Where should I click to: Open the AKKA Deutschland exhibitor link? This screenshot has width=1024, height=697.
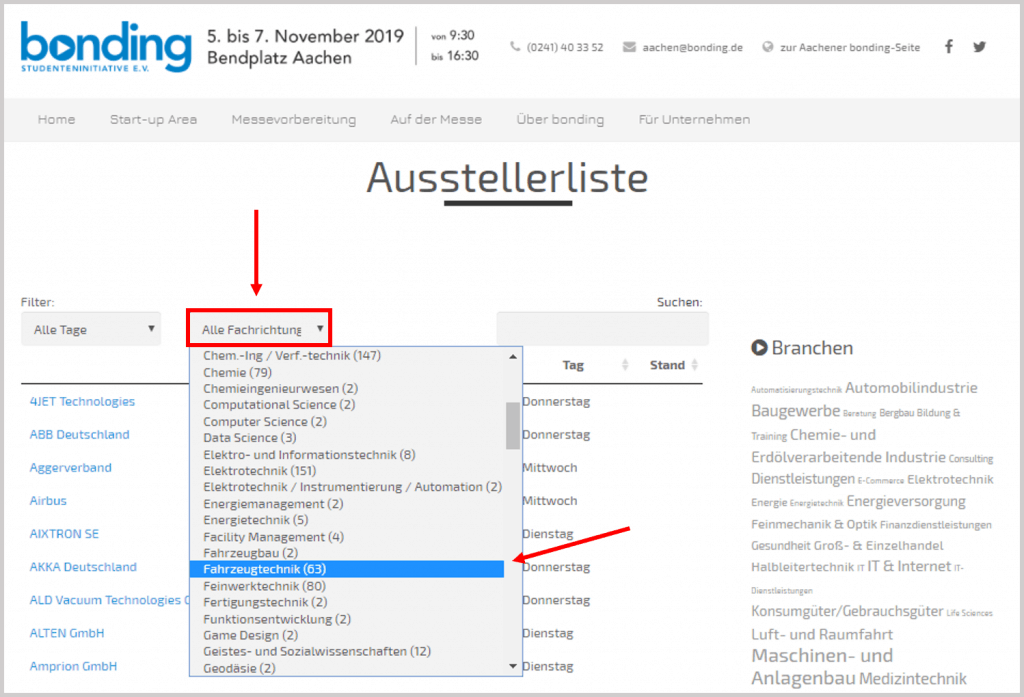(x=83, y=567)
